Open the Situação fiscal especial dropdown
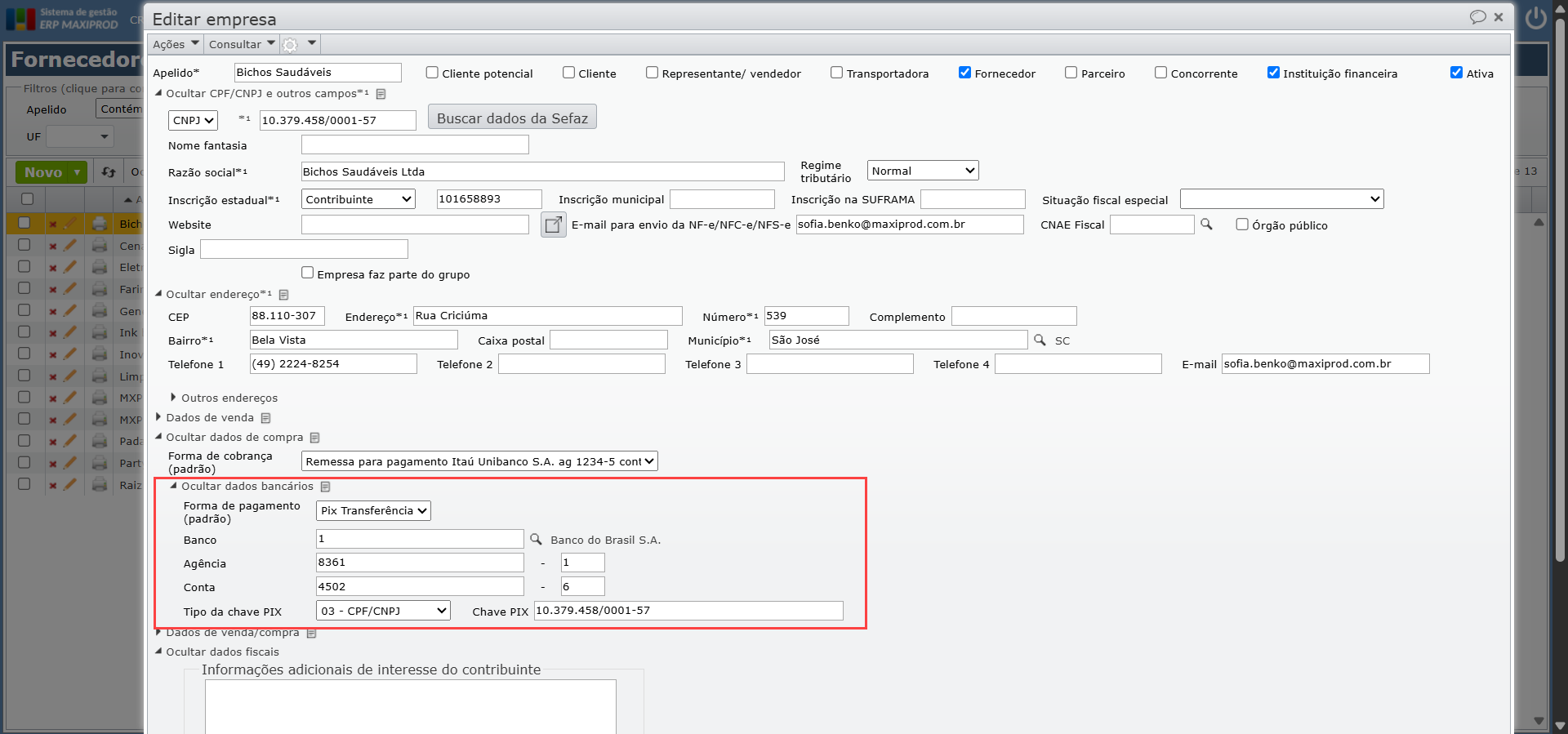This screenshot has height=734, width=1568. pyautogui.click(x=1282, y=199)
